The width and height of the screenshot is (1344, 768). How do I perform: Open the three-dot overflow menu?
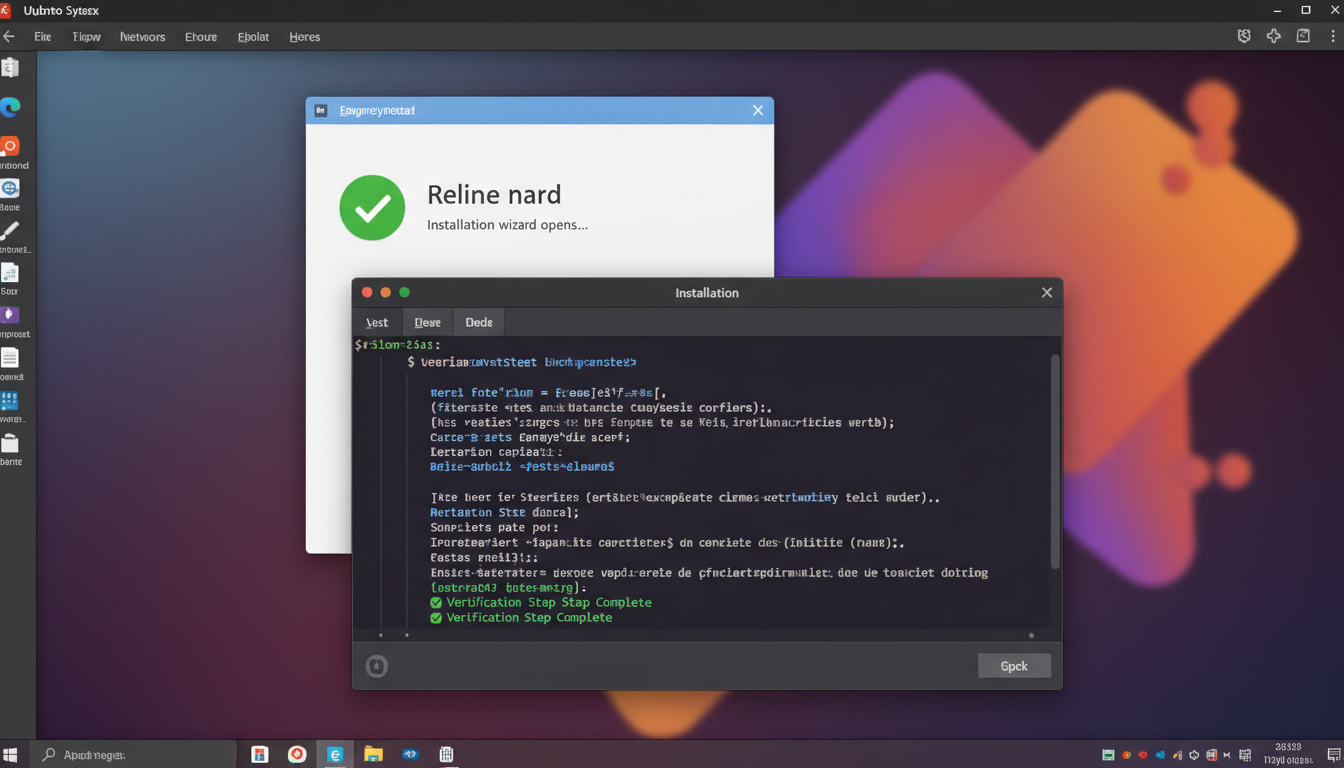coord(1333,36)
